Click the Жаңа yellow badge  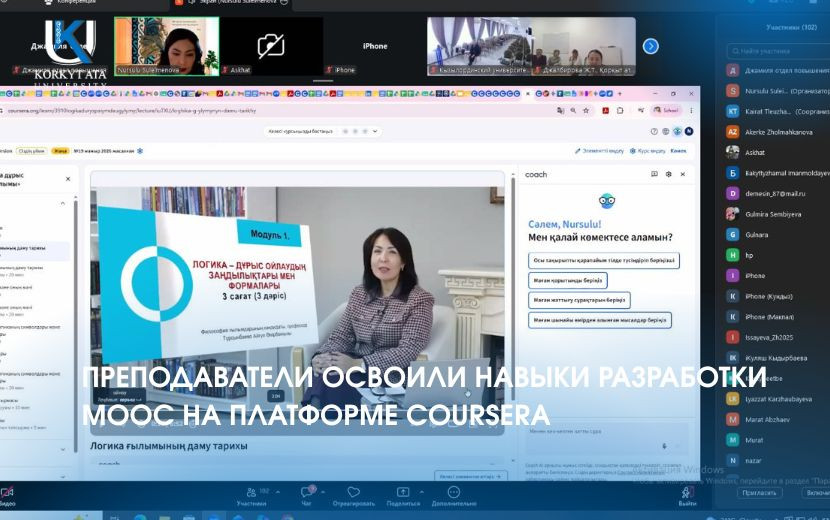point(60,151)
